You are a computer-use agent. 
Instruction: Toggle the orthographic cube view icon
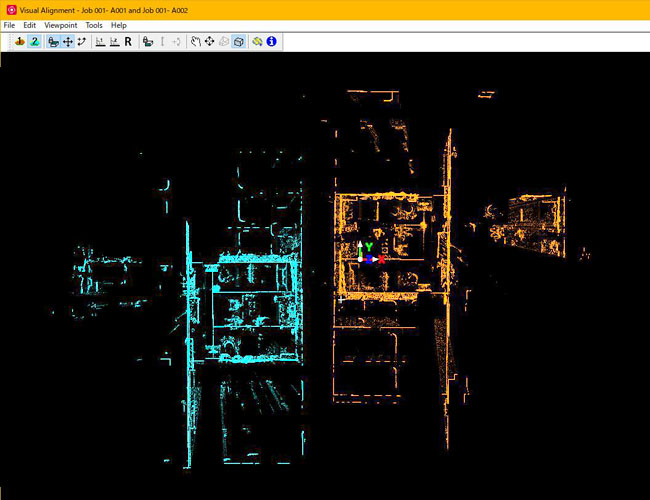(238, 41)
